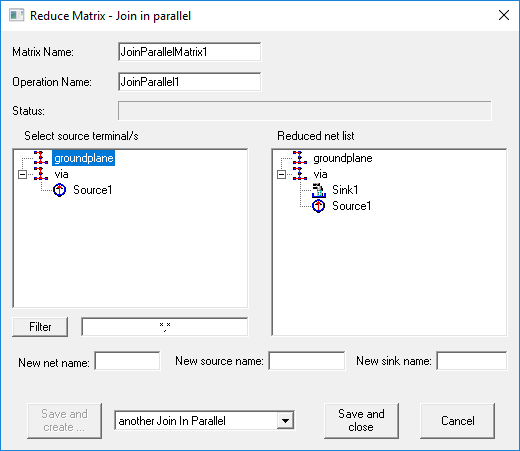
Task: Click the filter pattern text field
Action: click(x=165, y=327)
